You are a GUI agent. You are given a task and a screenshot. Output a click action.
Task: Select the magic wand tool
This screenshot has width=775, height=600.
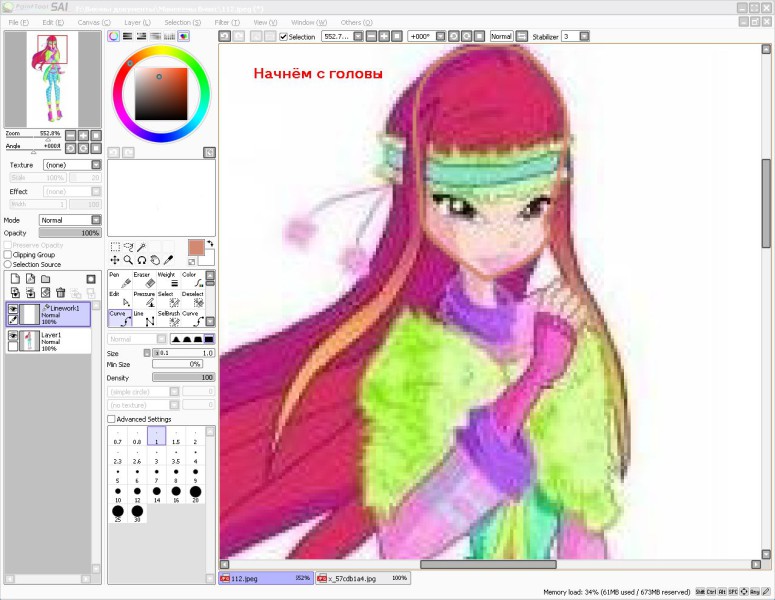pyautogui.click(x=141, y=247)
